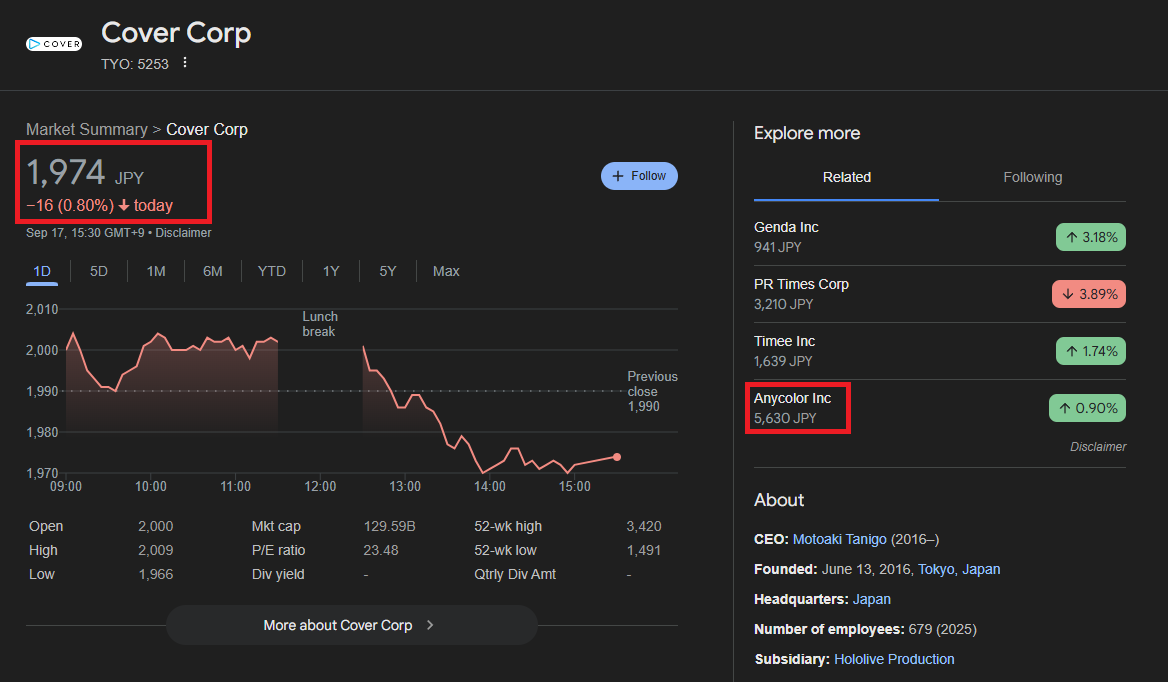Open the Motoaki Tanigo CEO link
Image resolution: width=1168 pixels, height=682 pixels.
839,539
